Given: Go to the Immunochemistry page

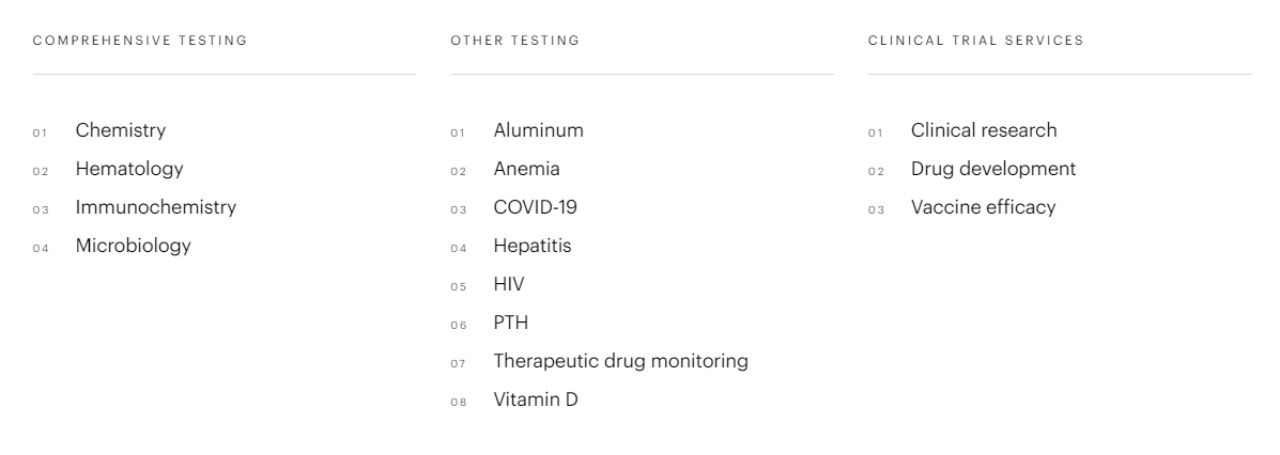Looking at the screenshot, I should pos(155,208).
